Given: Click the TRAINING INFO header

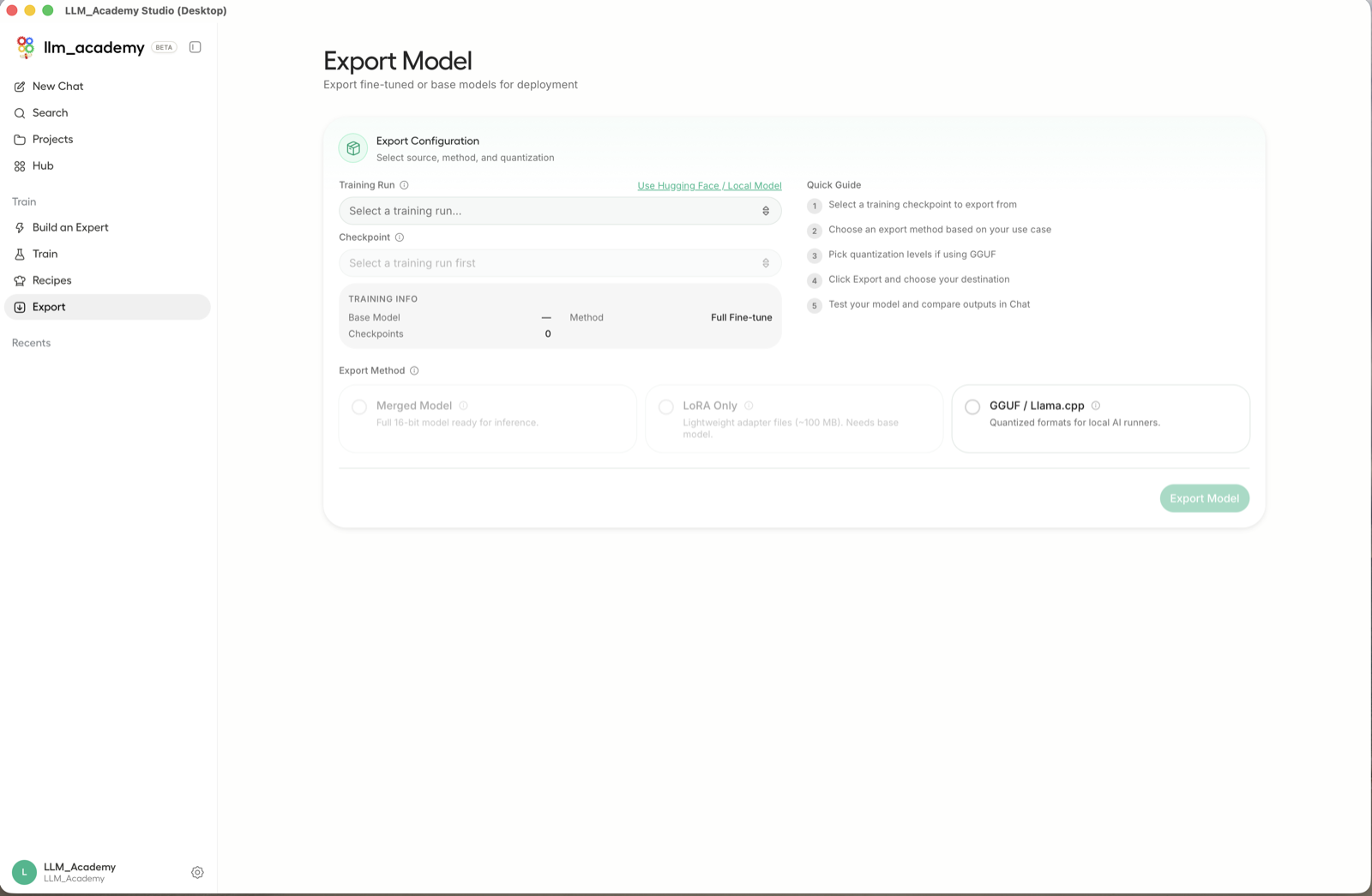Looking at the screenshot, I should [x=382, y=299].
